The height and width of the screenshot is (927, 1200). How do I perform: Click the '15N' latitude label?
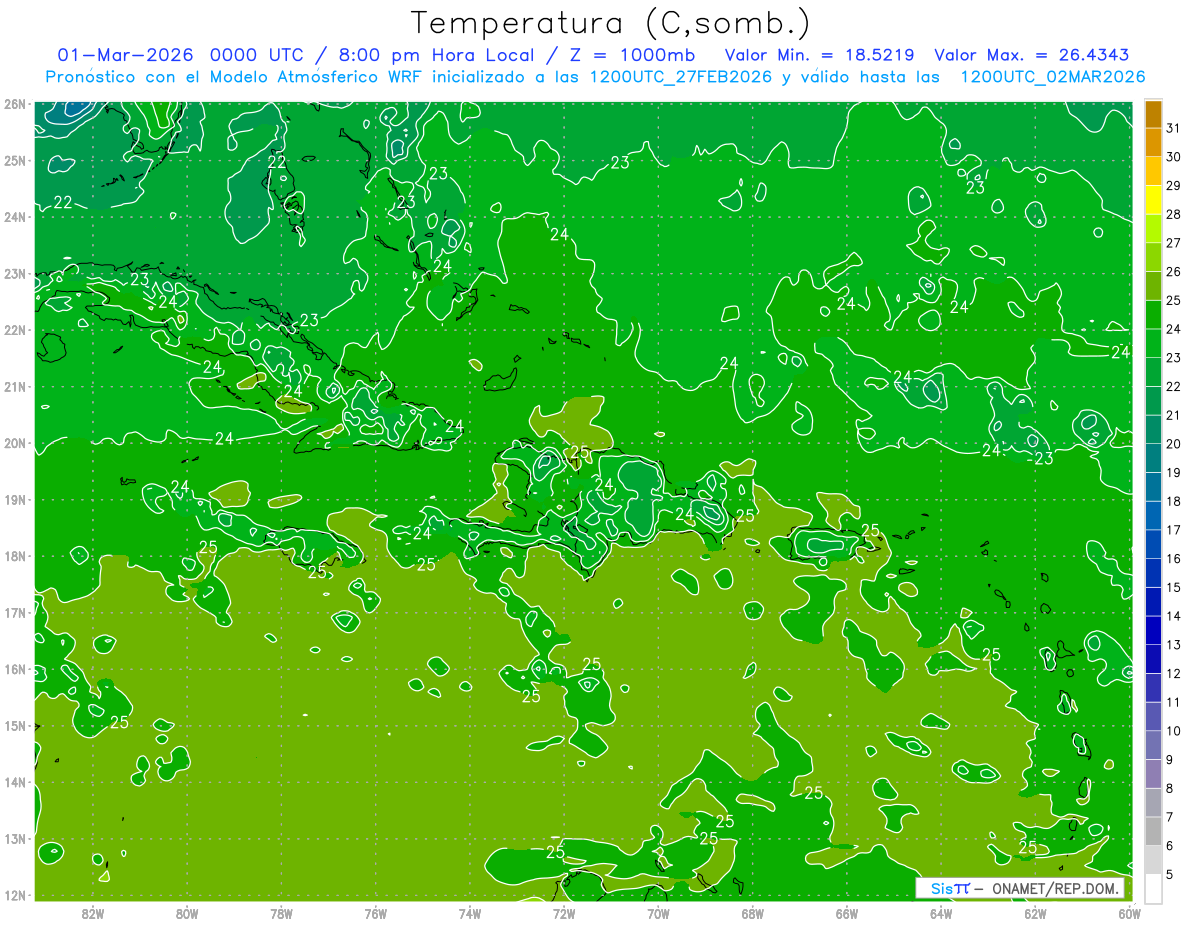point(14,725)
